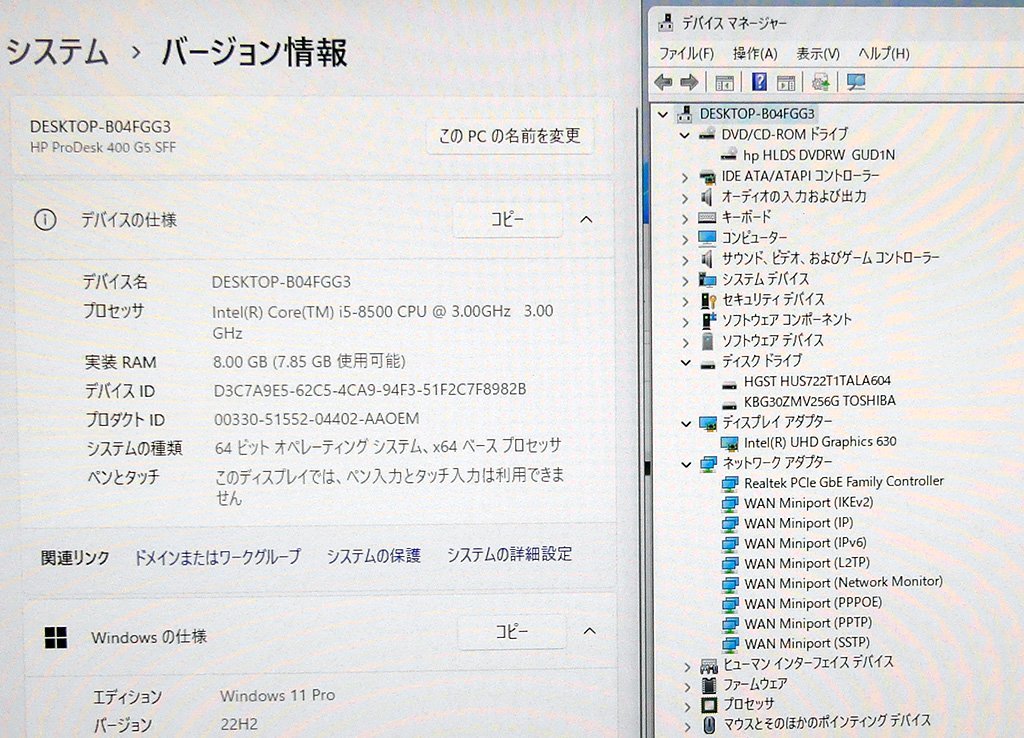Click the icon beside IDE ATA/ATAPI コントローラー
This screenshot has width=1024, height=738.
(707, 176)
